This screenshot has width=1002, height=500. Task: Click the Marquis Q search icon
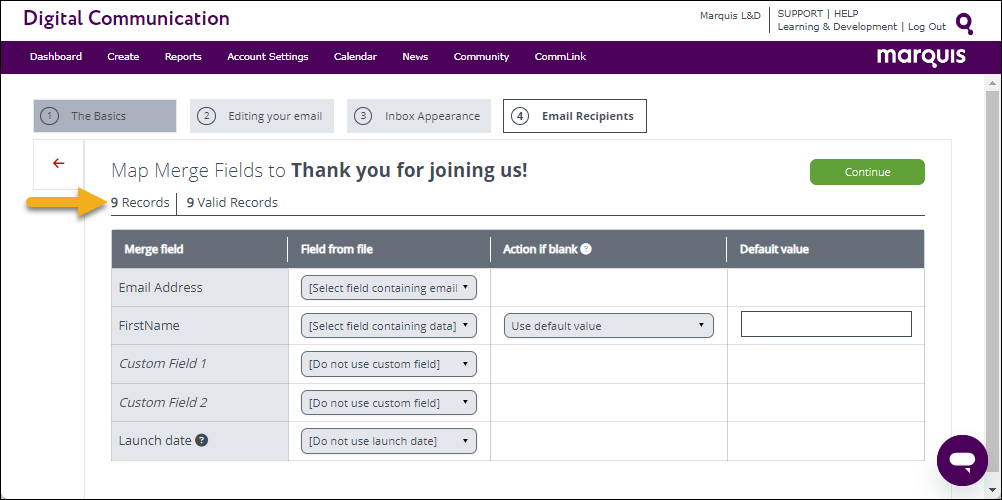tap(964, 23)
